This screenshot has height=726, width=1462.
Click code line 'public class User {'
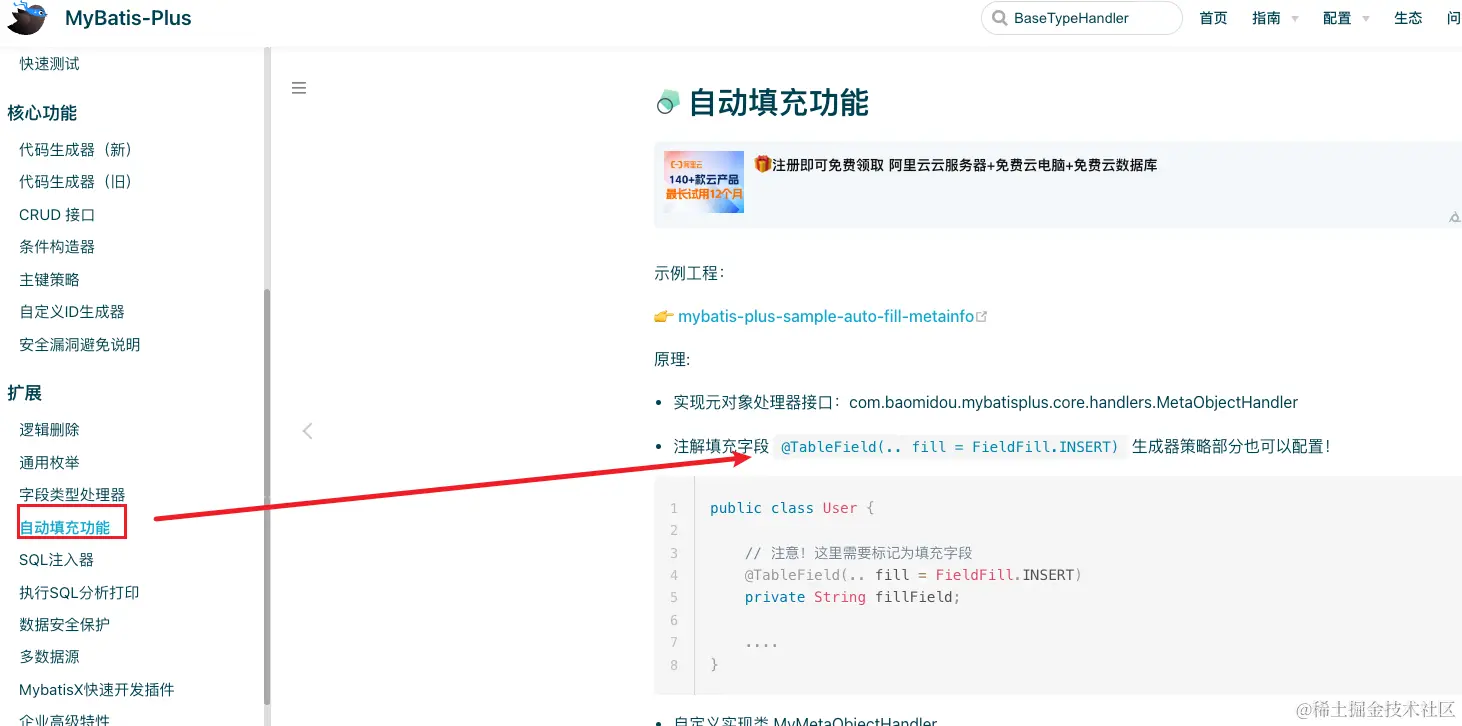[x=792, y=508]
